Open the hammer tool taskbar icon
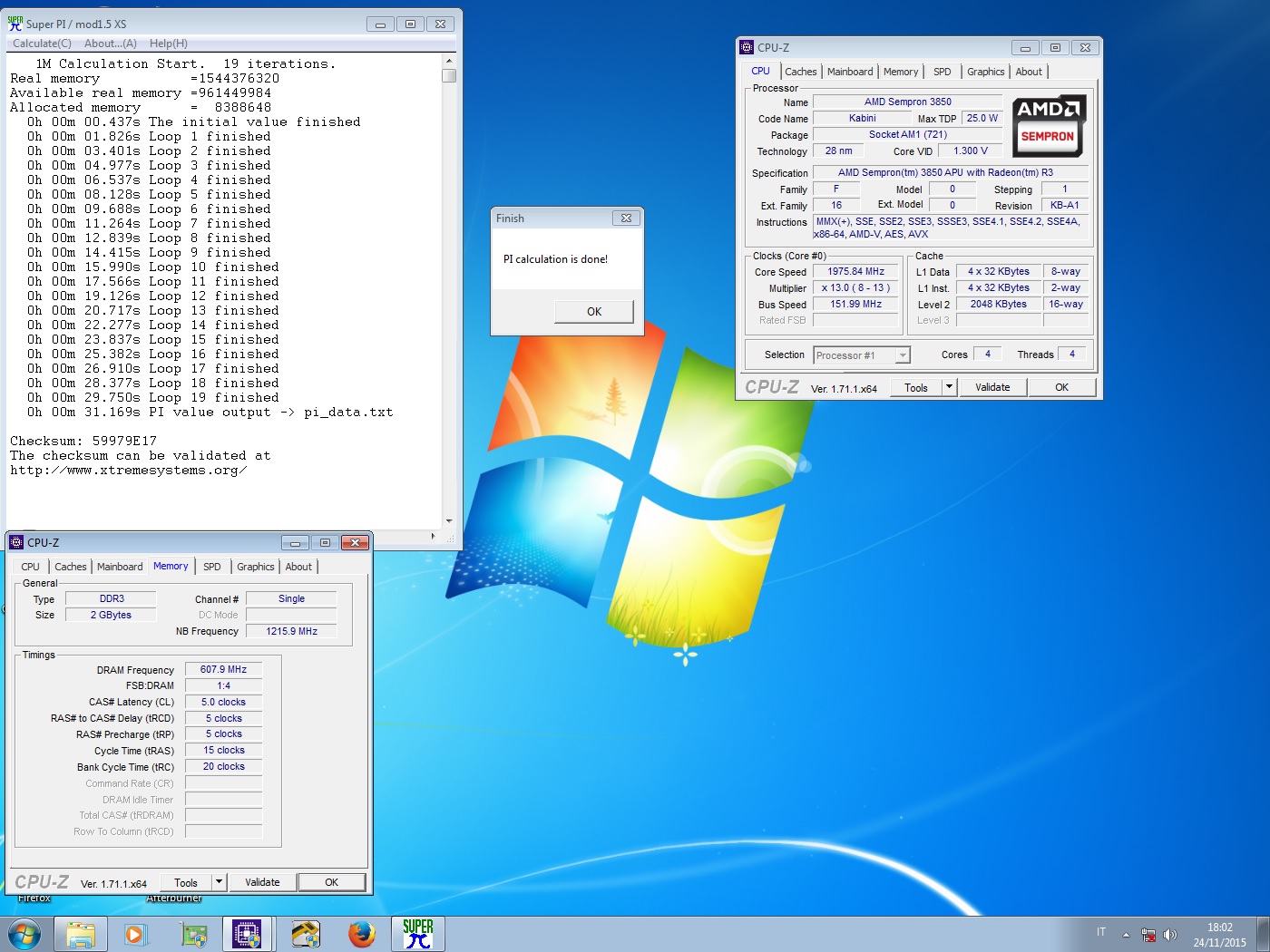The height and width of the screenshot is (952, 1270). tap(306, 934)
